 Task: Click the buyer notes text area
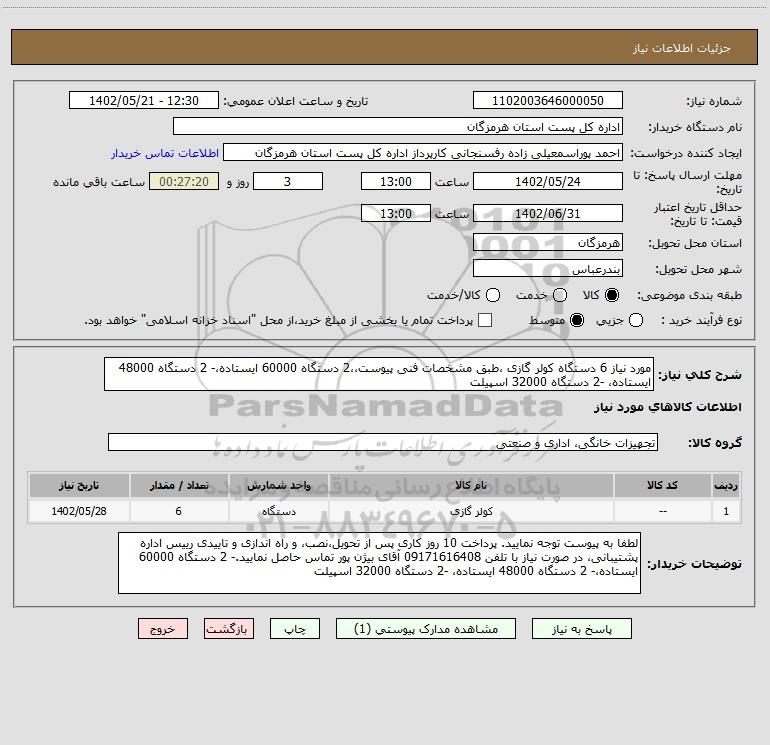[379, 563]
